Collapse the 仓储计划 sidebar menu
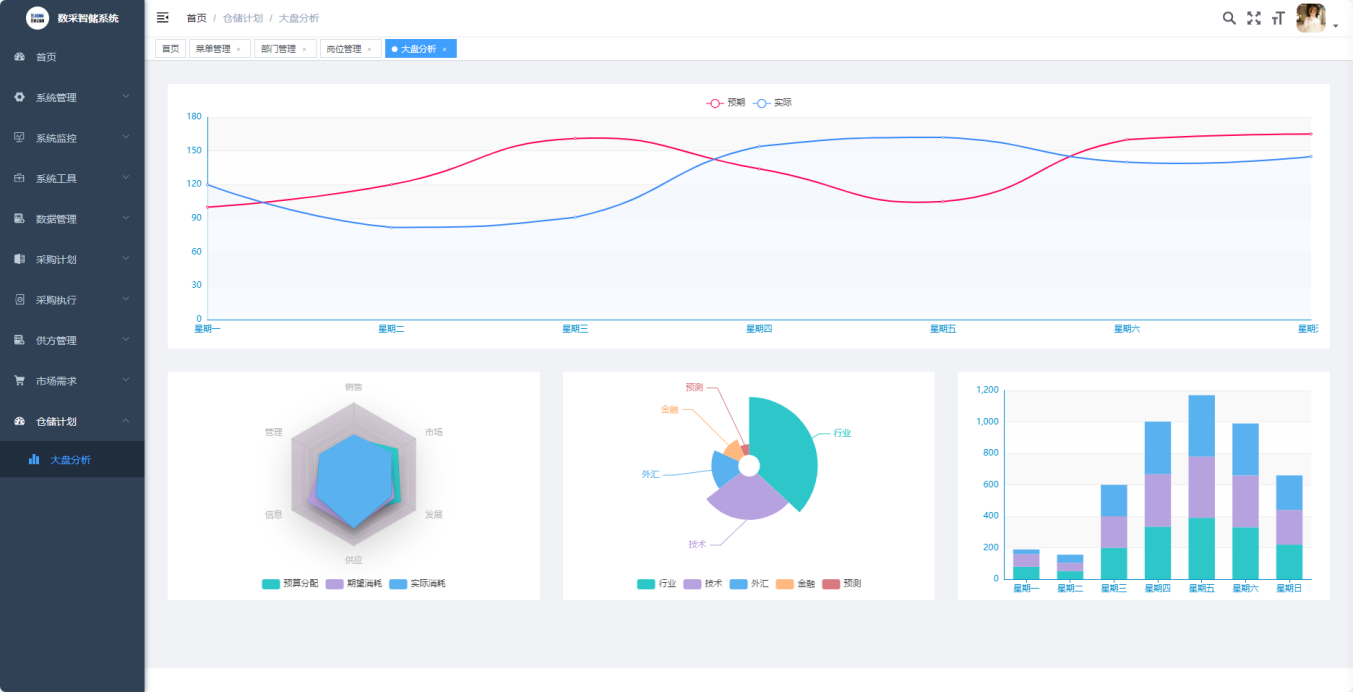Viewport: 1353px width, 692px height. (x=72, y=421)
